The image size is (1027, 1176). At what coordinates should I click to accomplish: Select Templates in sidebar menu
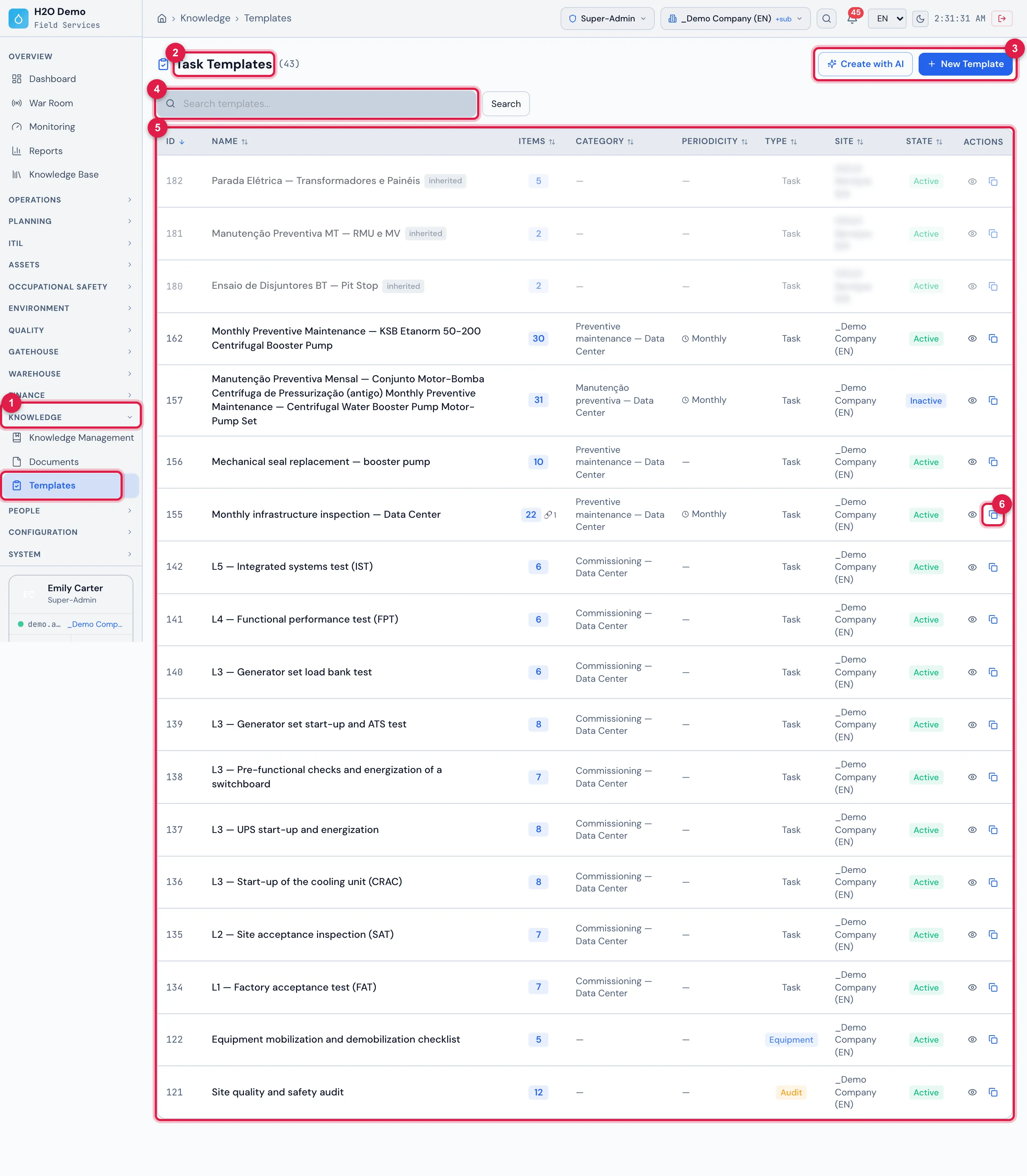(x=71, y=485)
